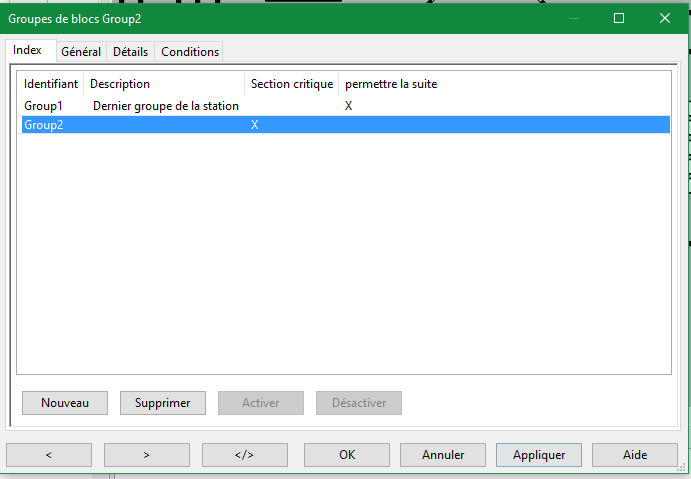Maximize the Groupes de blocs window
Image resolution: width=691 pixels, height=479 pixels.
click(619, 18)
